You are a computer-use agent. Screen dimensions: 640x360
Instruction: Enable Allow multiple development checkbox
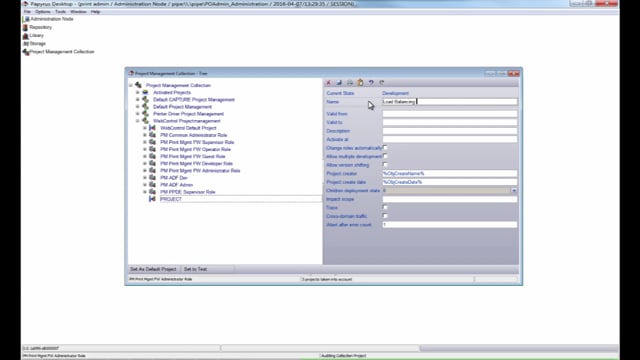(x=385, y=156)
